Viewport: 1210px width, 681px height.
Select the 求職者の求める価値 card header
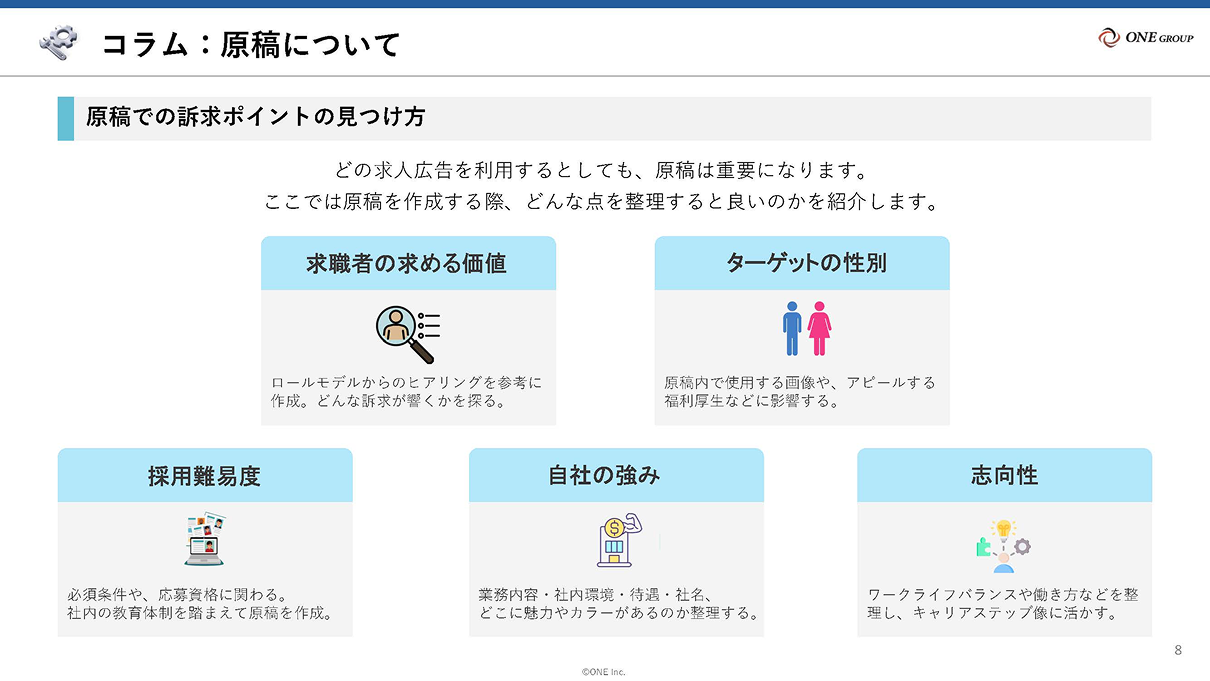coord(408,263)
